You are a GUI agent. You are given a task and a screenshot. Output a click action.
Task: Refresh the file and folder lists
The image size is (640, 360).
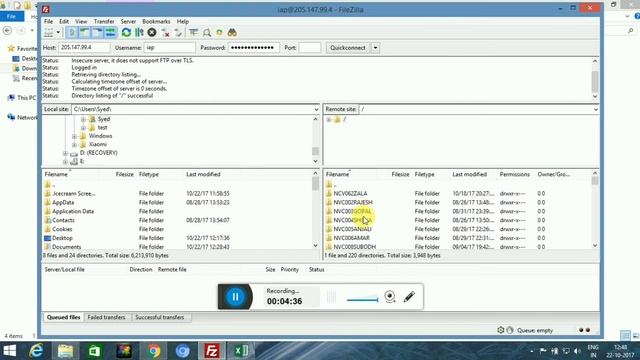126,32
